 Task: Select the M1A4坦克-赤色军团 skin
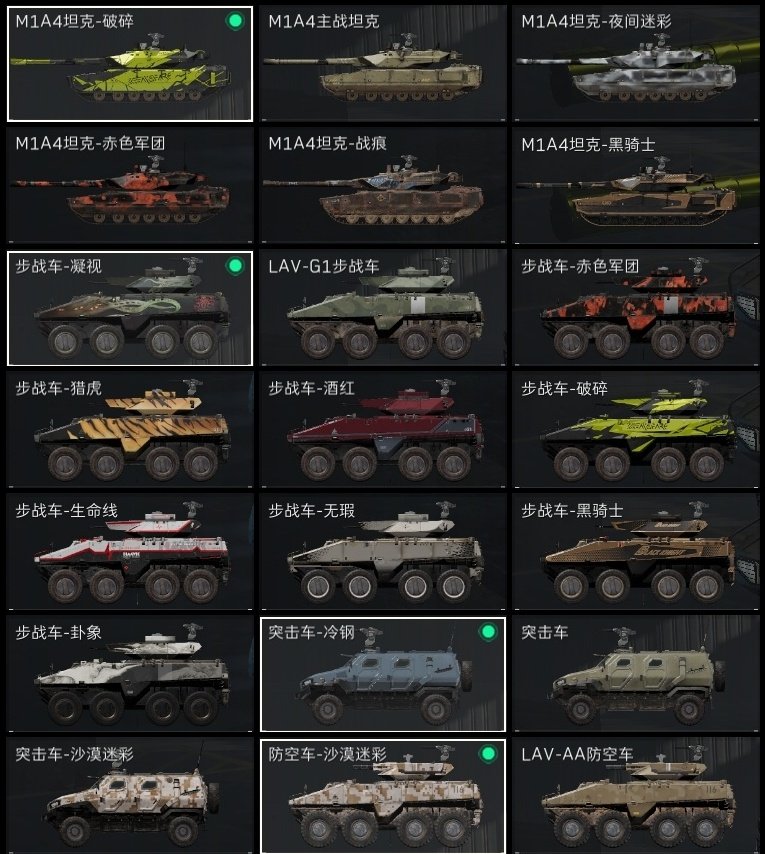pyautogui.click(x=130, y=186)
